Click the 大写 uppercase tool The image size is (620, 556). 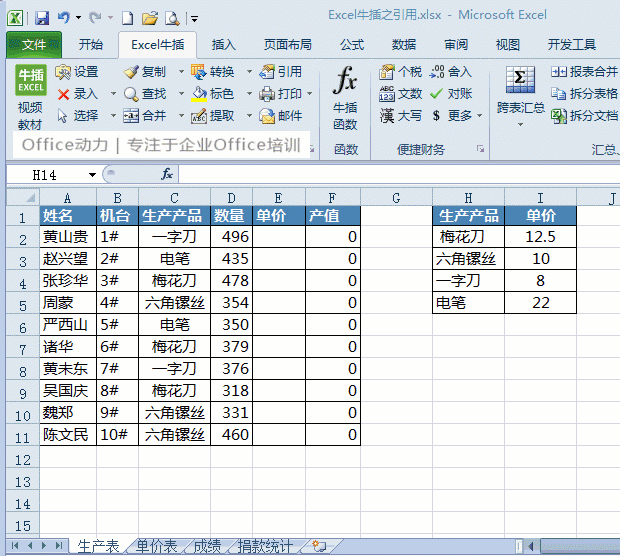click(401, 116)
